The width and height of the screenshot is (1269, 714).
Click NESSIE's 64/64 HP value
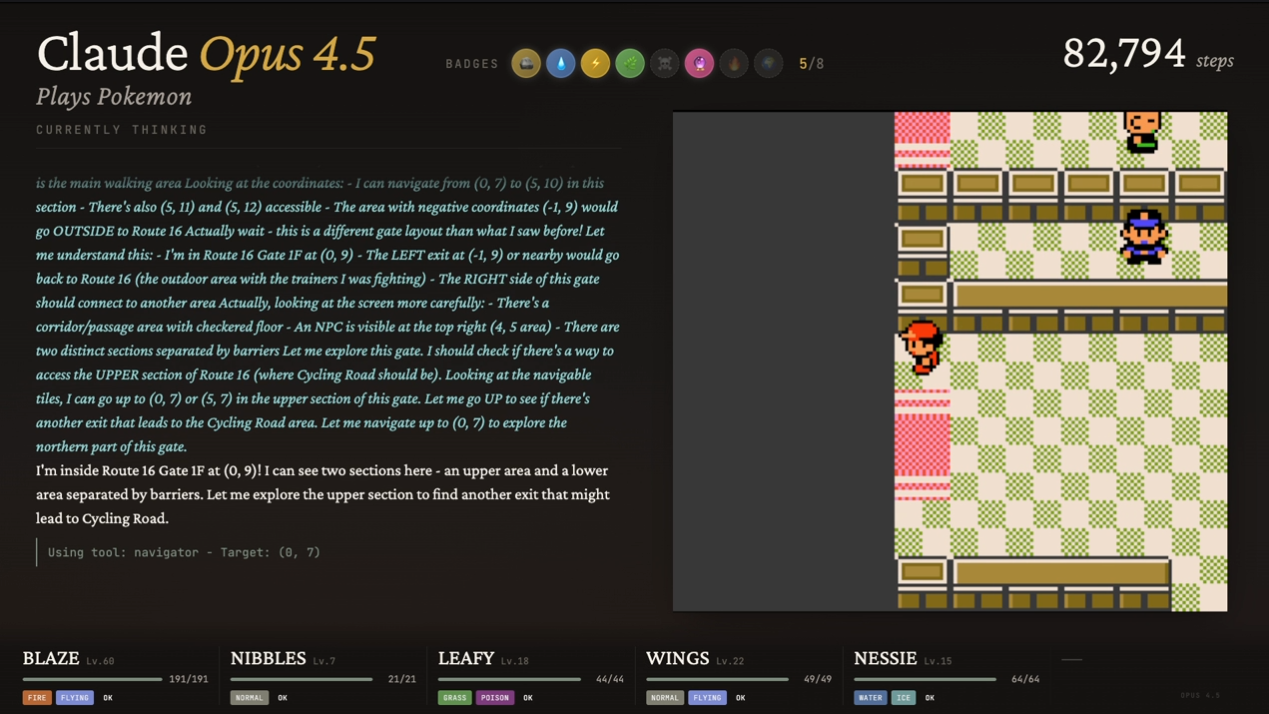(x=1025, y=679)
